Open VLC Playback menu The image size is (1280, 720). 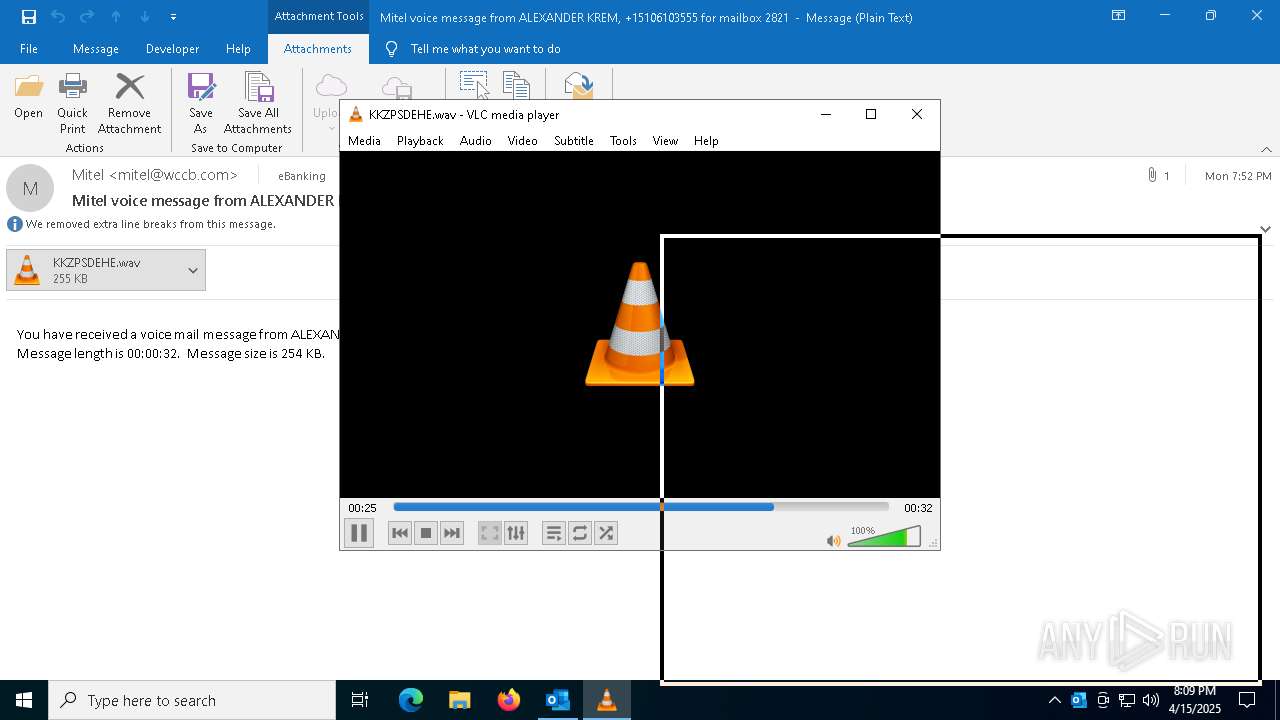tap(420, 141)
